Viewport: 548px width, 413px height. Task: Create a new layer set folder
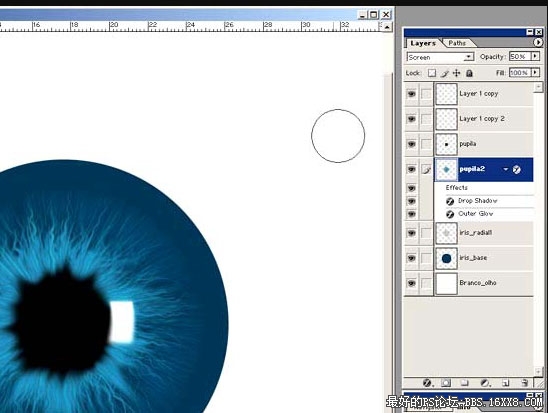click(464, 383)
